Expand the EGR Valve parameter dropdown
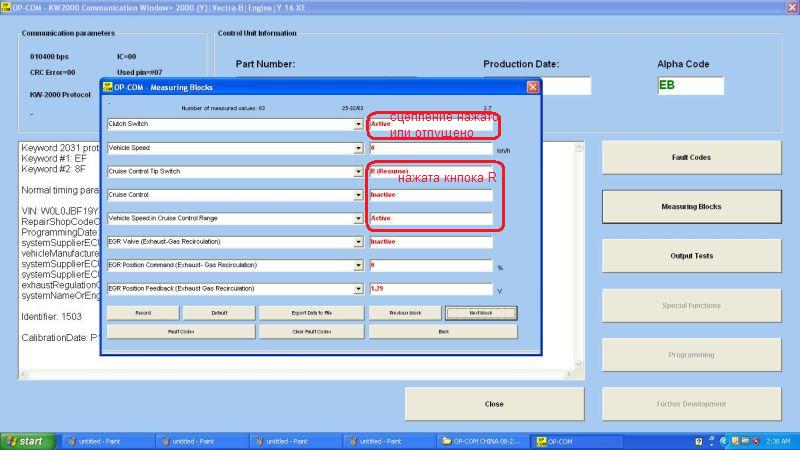Viewport: 800px width, 450px height. pyautogui.click(x=358, y=242)
